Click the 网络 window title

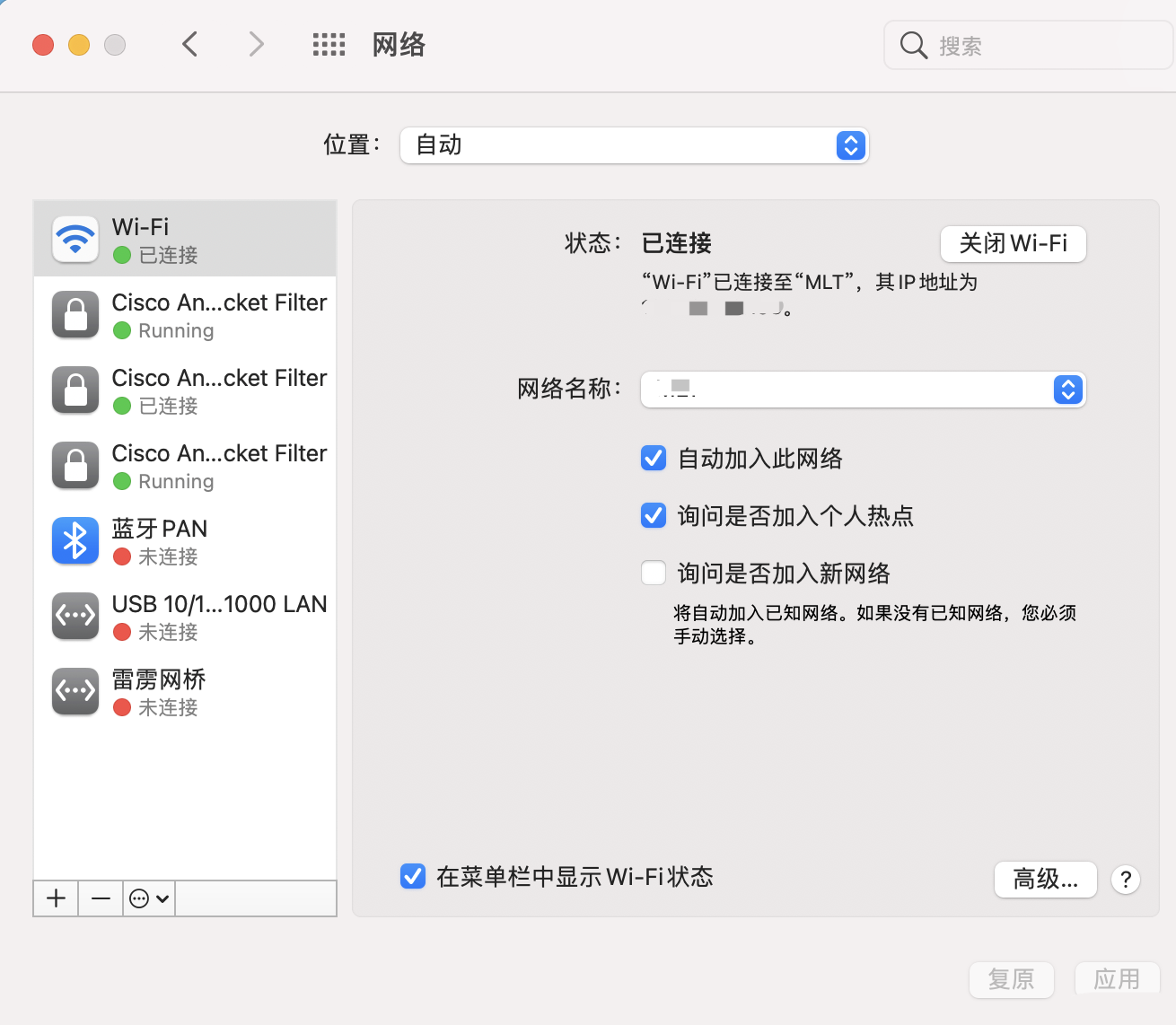399,45
